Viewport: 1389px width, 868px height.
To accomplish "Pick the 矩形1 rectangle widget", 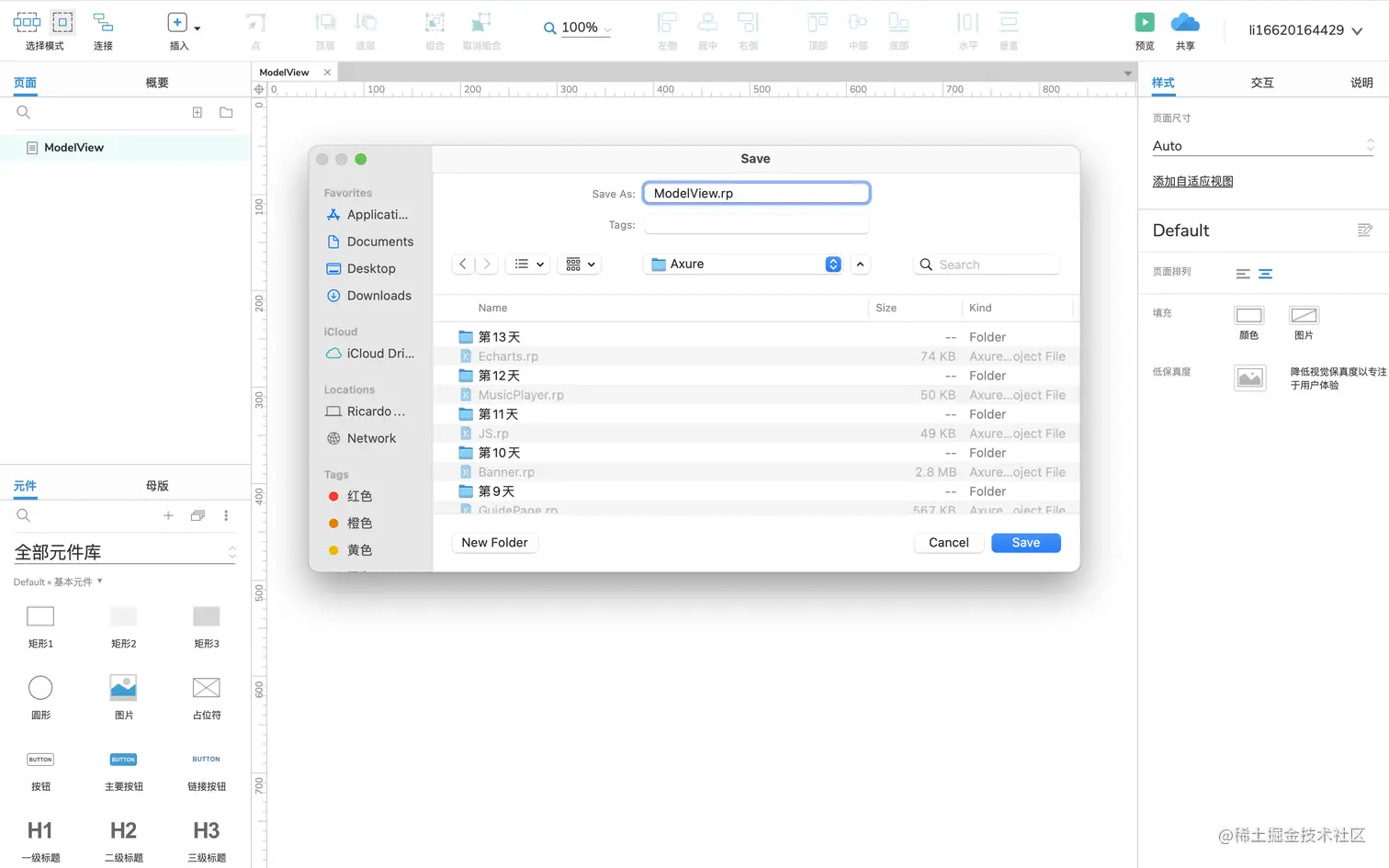I will click(40, 616).
